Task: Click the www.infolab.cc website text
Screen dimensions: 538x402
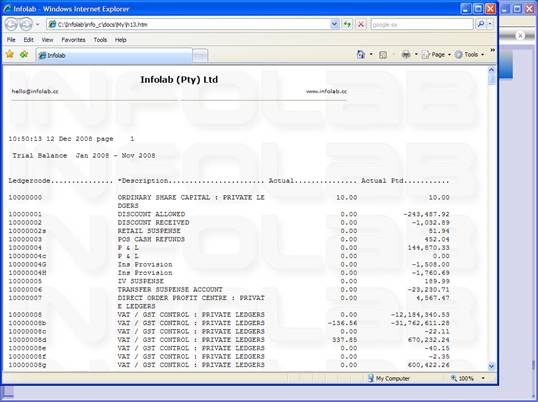Action: click(x=326, y=91)
